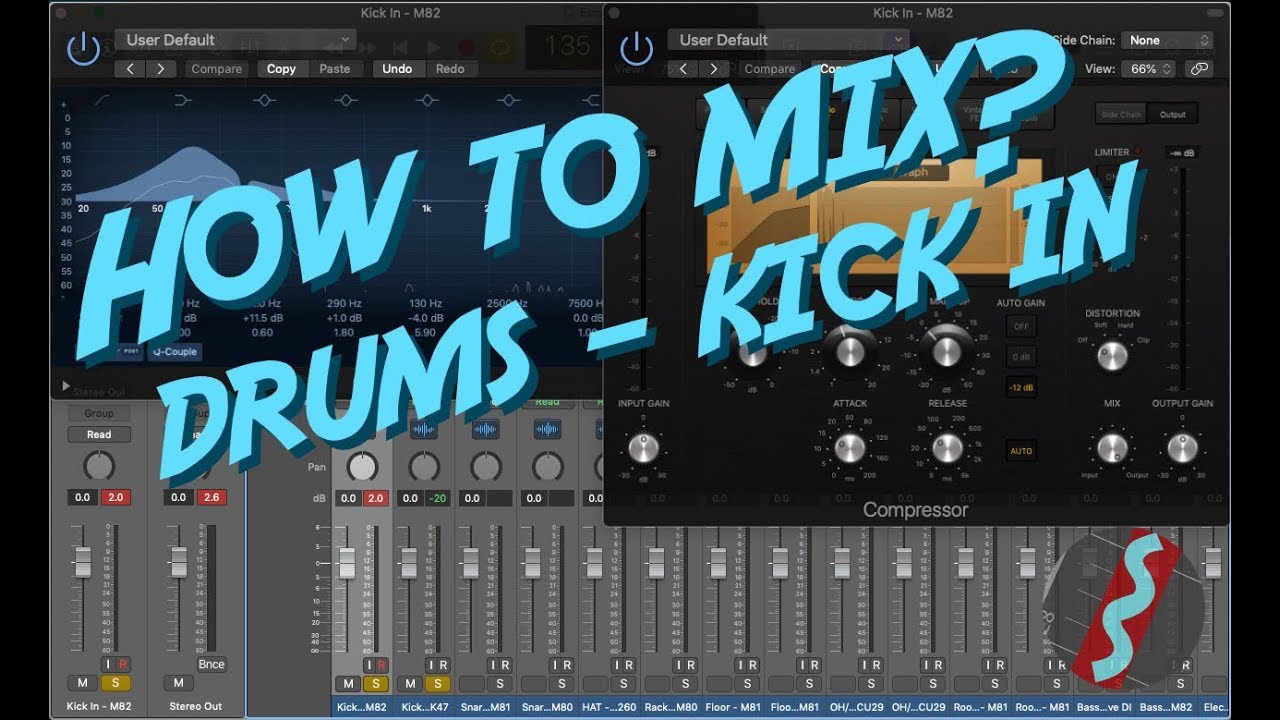Screen dimensions: 1280x720
Task: Click the Input Gain knob in Compressor
Action: [644, 447]
